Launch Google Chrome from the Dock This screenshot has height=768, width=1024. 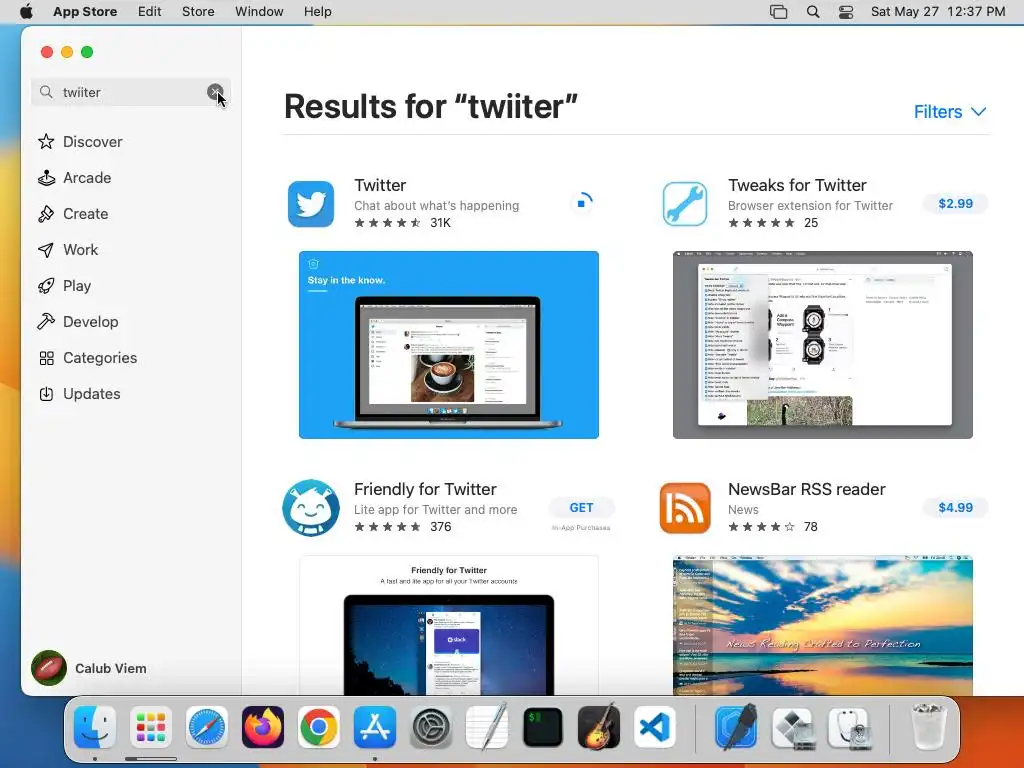click(x=319, y=727)
